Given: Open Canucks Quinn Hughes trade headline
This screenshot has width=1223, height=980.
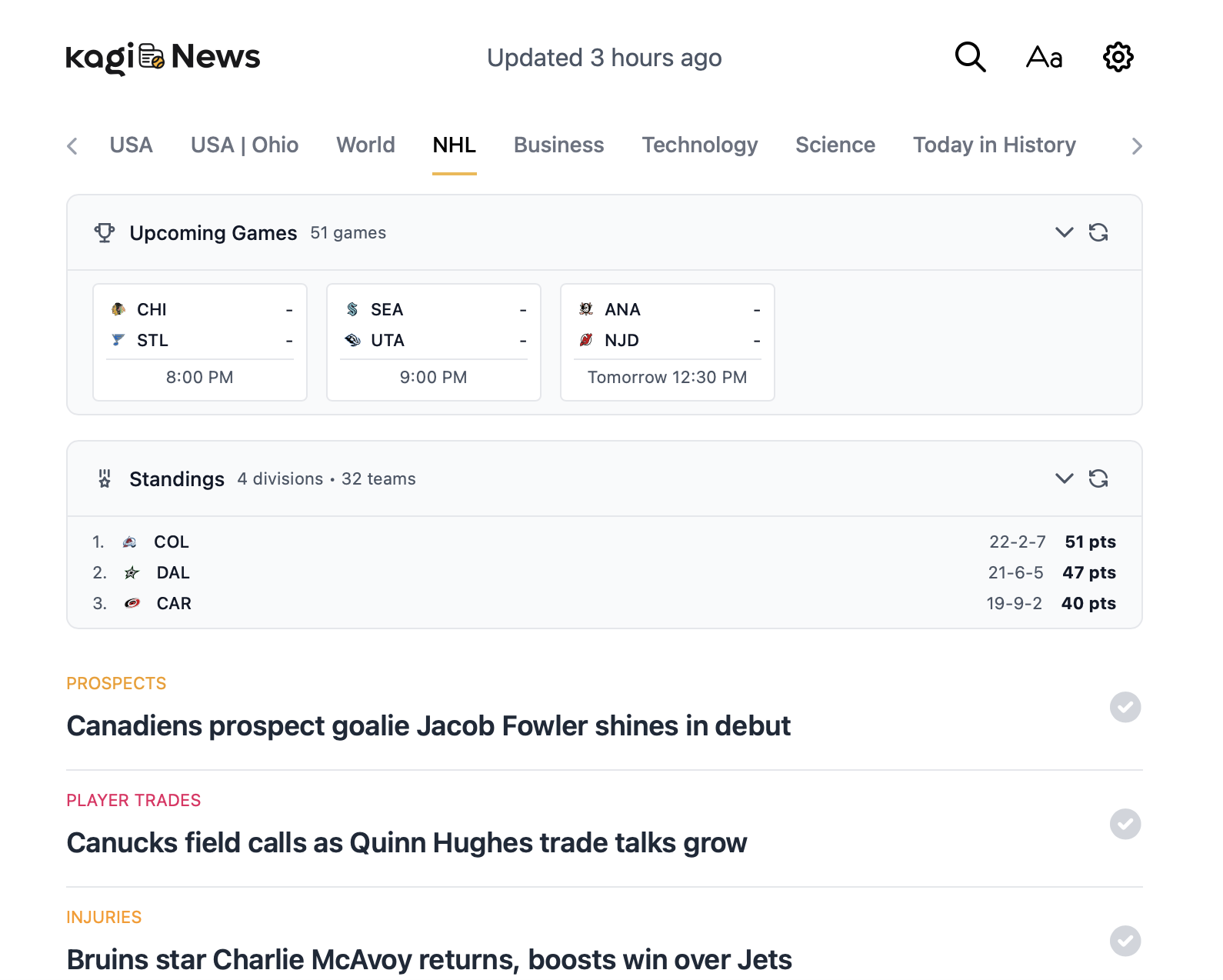Looking at the screenshot, I should click(x=407, y=843).
